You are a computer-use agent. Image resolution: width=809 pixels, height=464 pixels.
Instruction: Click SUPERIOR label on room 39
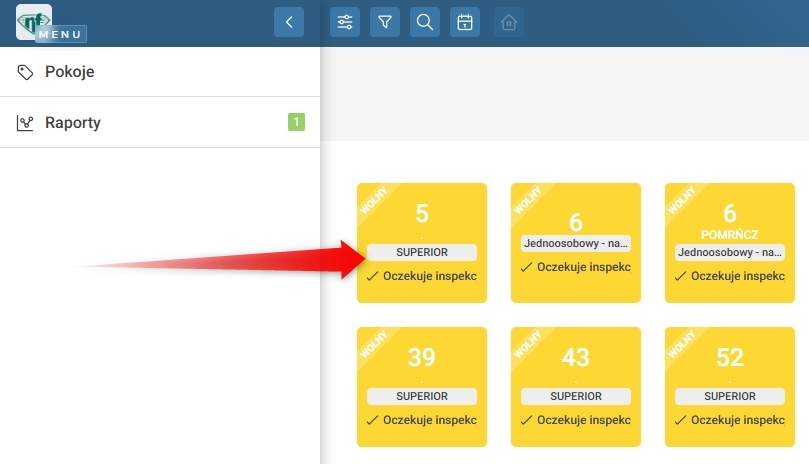point(422,396)
